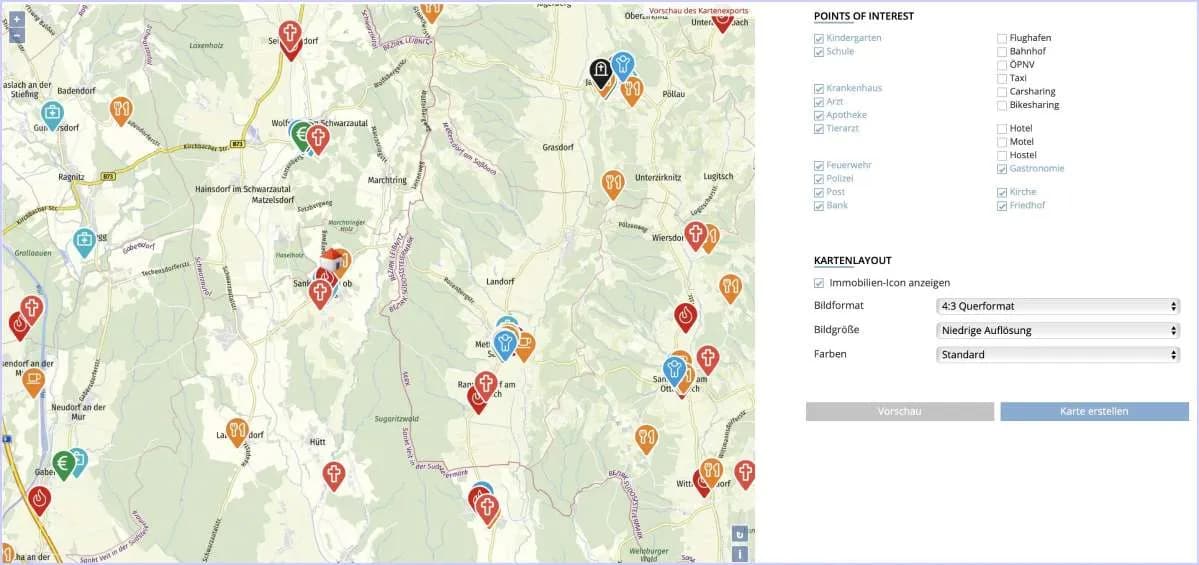Enable the Flughafen checkbox
This screenshot has height=565, width=1199.
[x=1002, y=38]
